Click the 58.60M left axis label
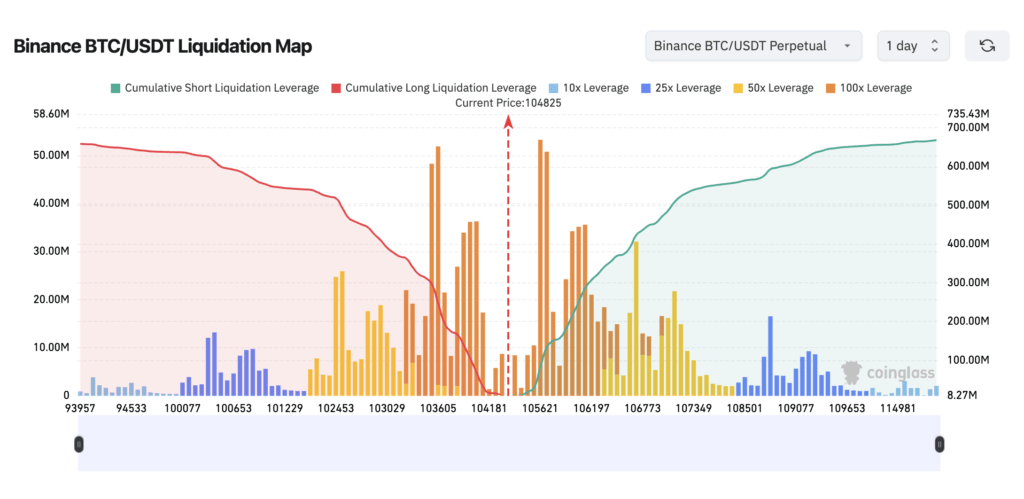Viewport: 1024px width, 499px height. click(x=51, y=114)
